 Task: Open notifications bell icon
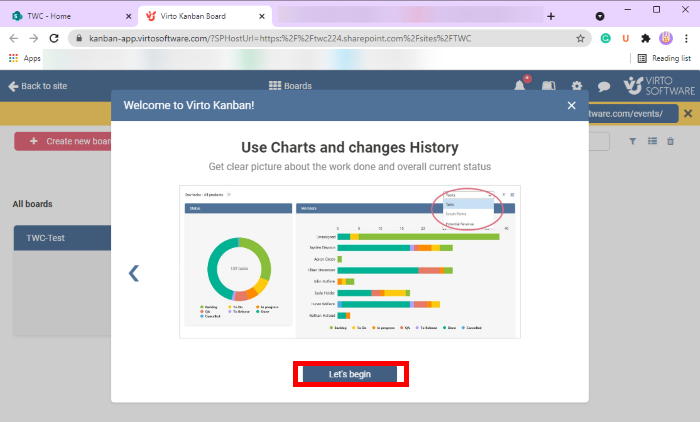click(521, 84)
